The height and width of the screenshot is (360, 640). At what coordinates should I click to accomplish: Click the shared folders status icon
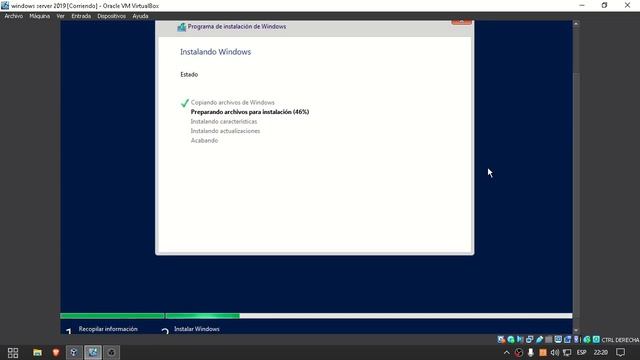pos(549,340)
